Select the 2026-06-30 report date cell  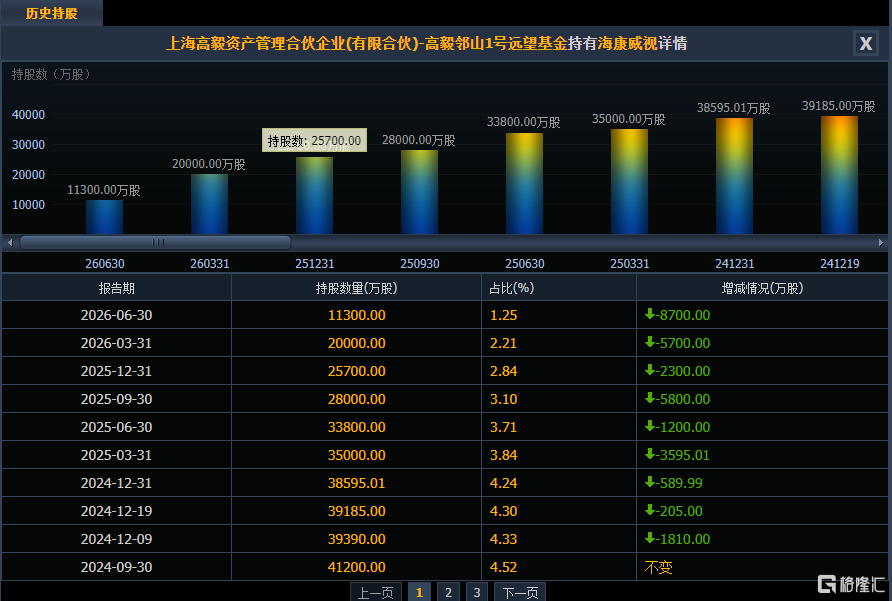click(117, 315)
